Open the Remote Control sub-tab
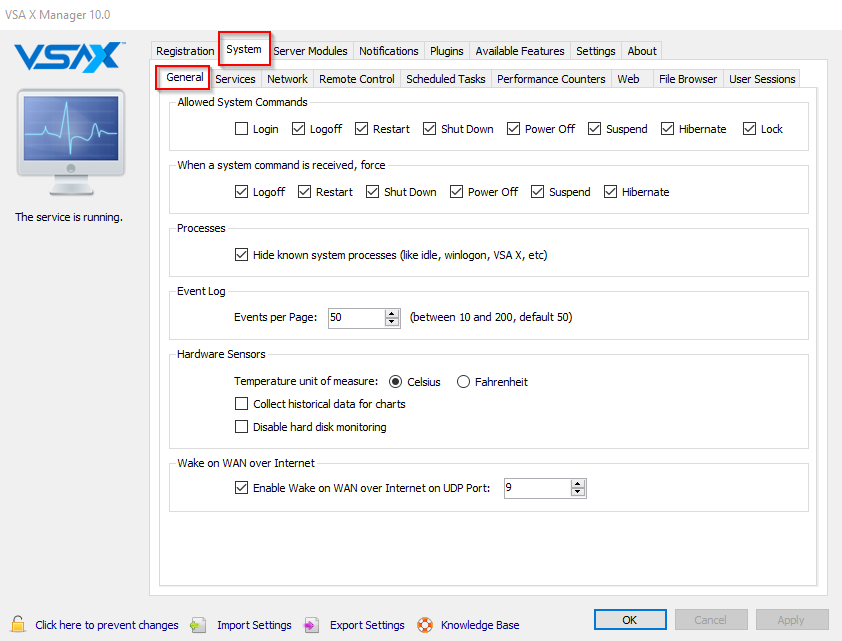 click(357, 79)
